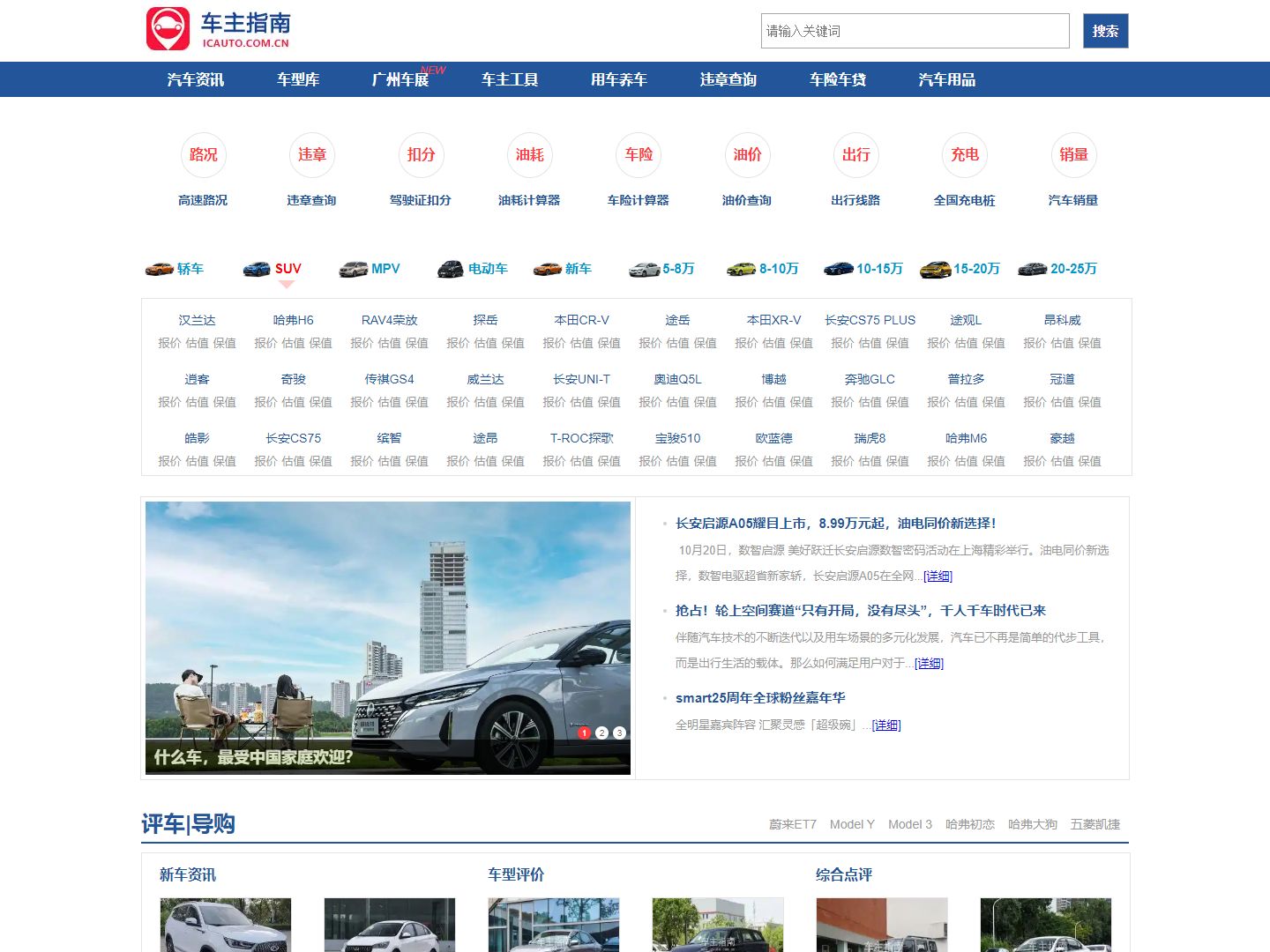This screenshot has height=952, width=1270.
Task: Select carousel slide indicator 2
Action: coord(601,733)
